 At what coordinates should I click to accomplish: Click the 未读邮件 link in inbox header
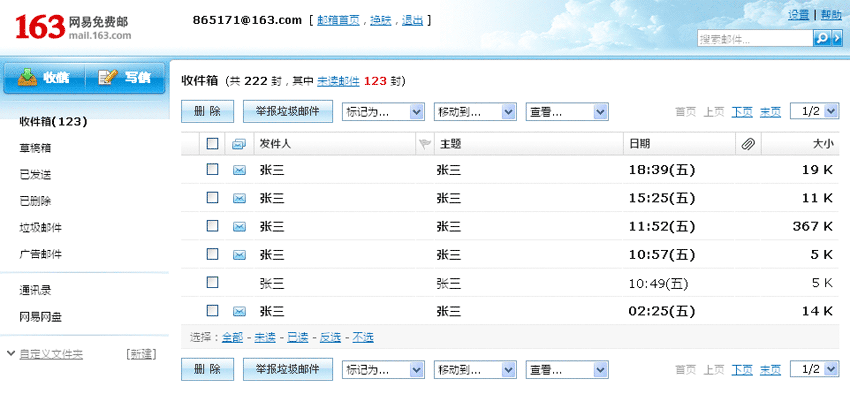pyautogui.click(x=338, y=81)
